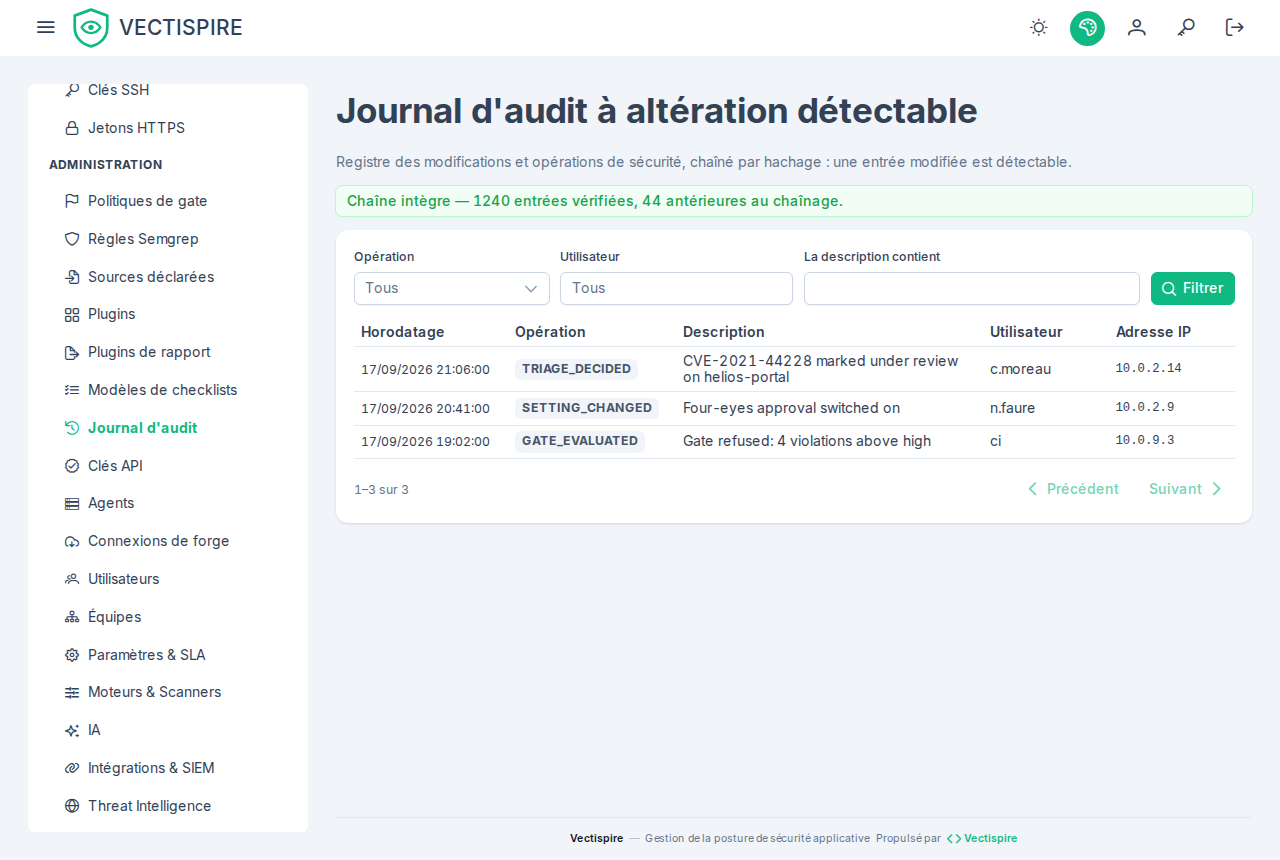
Task: Click the Plugins grid icon
Action: tap(72, 314)
